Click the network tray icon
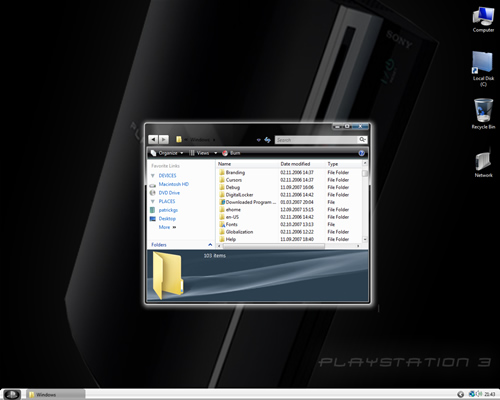 472,394
